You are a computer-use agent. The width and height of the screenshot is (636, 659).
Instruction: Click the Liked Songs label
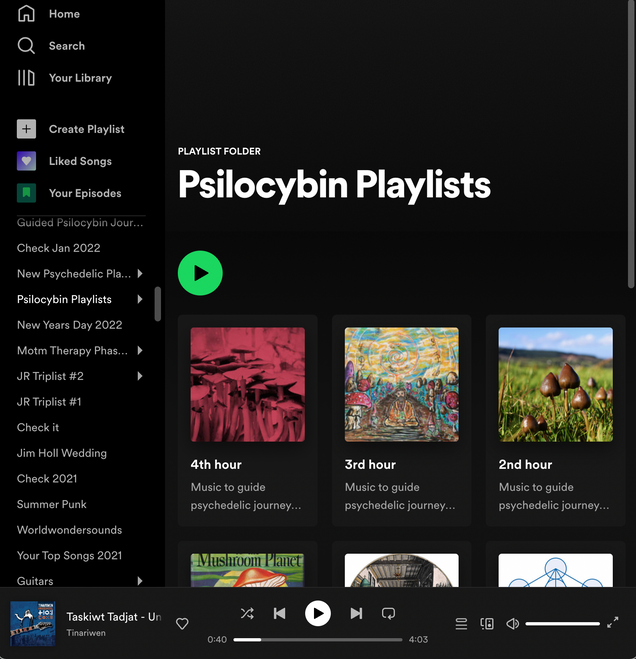(80, 161)
